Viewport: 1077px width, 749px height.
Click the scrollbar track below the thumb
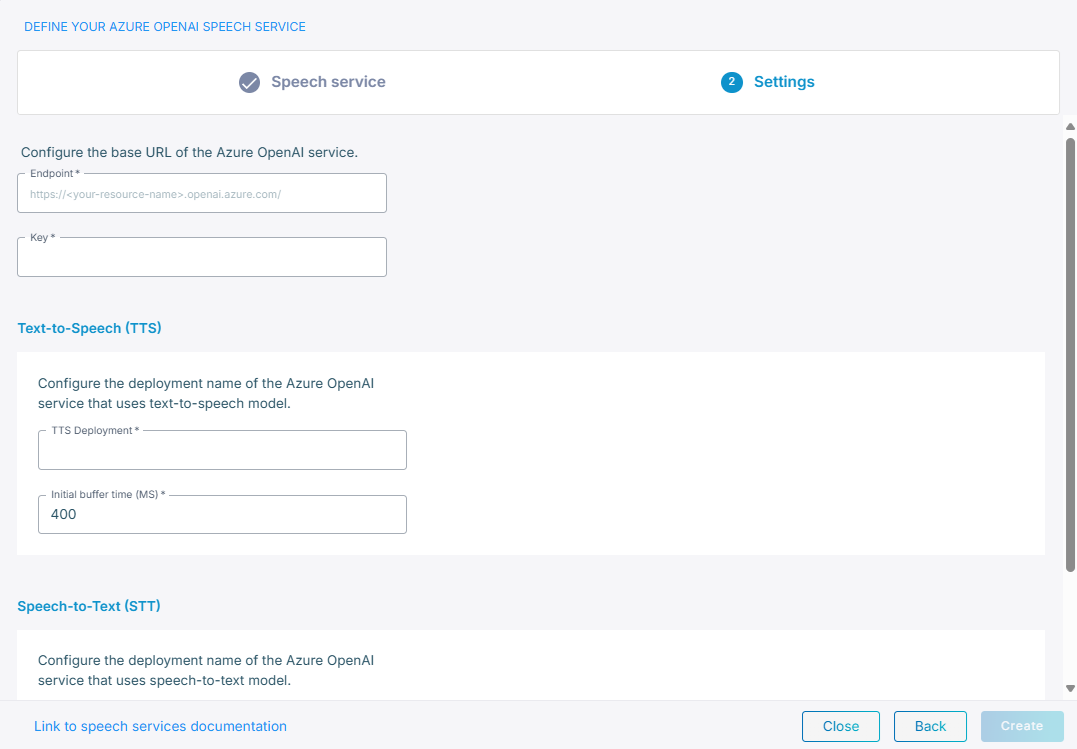[1070, 630]
